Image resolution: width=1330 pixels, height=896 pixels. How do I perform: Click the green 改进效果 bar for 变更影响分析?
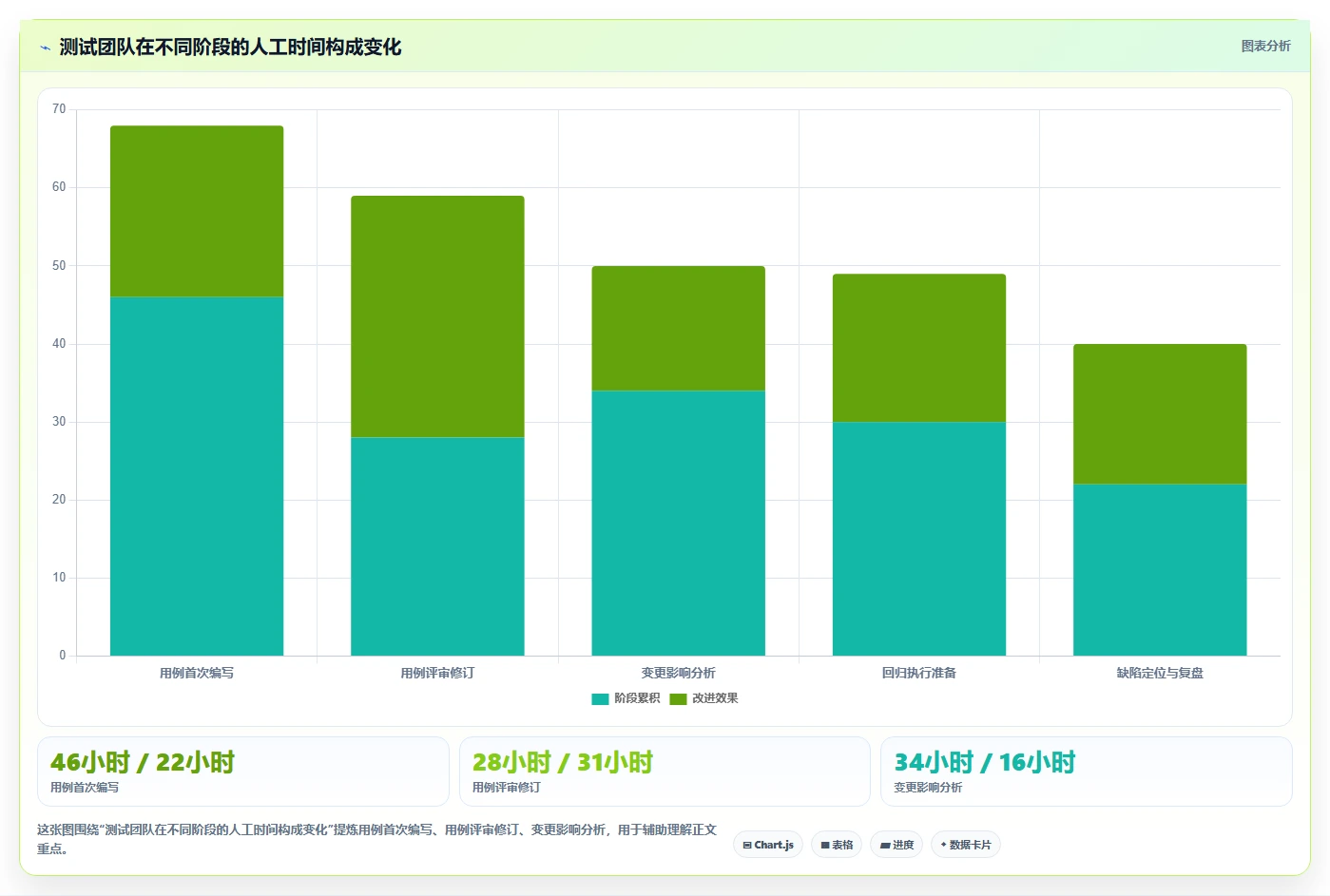tap(678, 328)
